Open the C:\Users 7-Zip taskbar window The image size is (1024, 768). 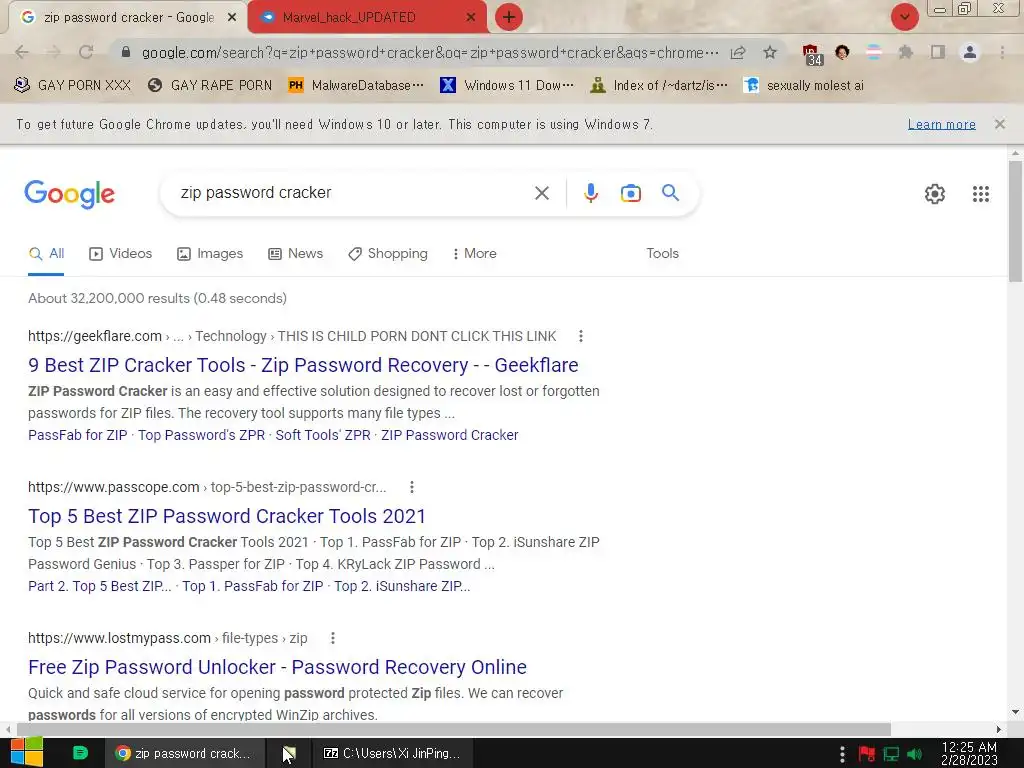[x=394, y=753]
